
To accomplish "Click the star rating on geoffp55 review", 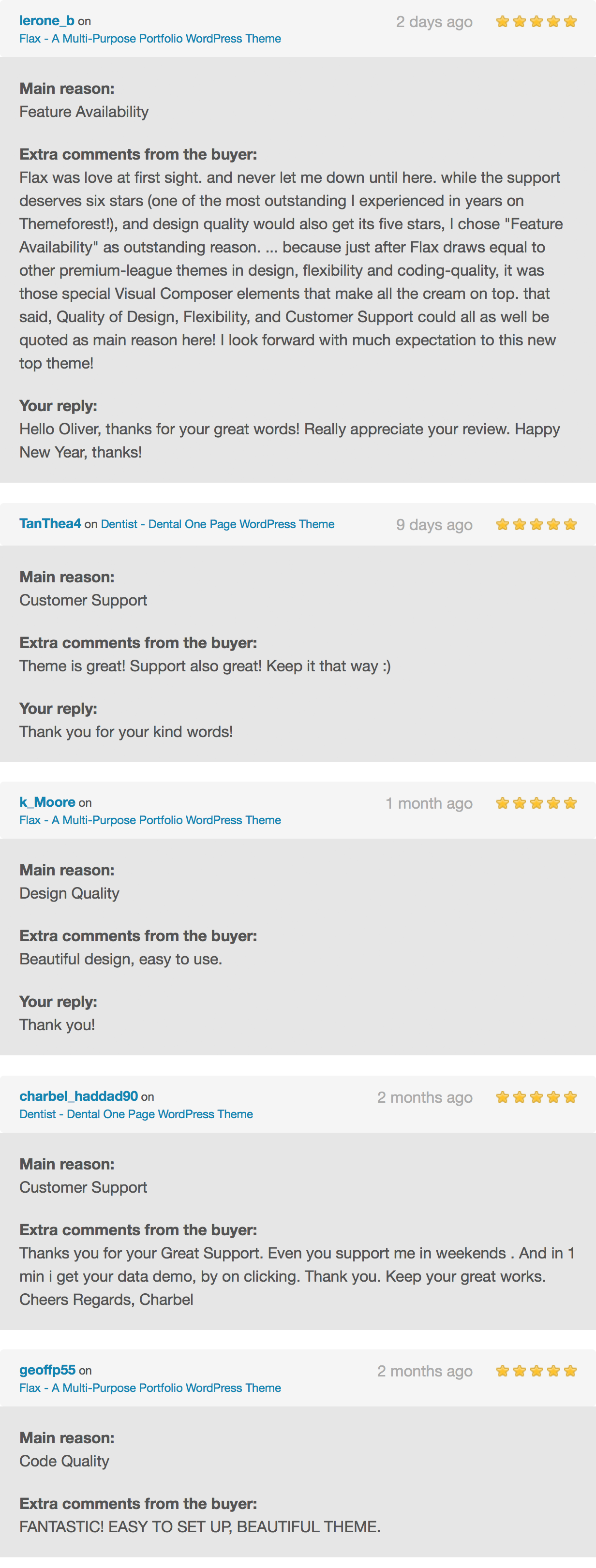I will (536, 1371).
